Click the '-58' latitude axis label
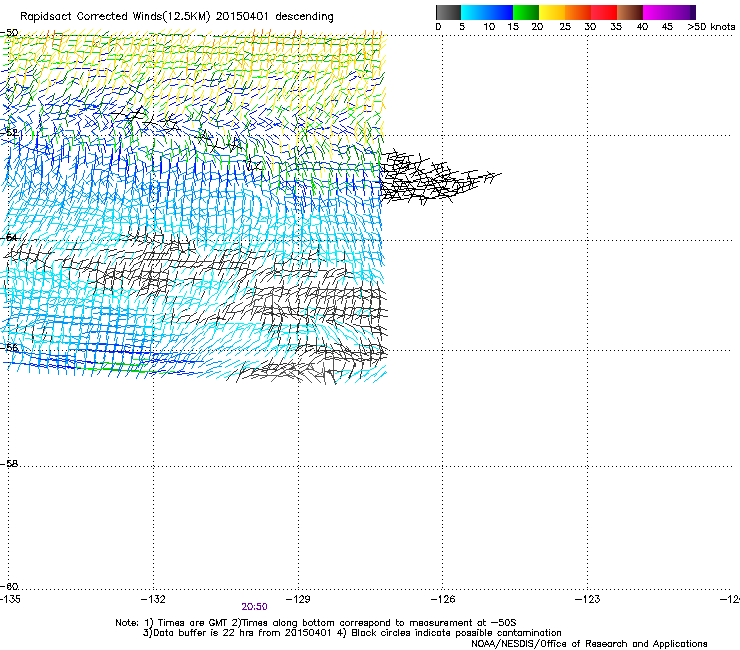Image resolution: width=740 pixels, height=650 pixels. [x=9, y=464]
